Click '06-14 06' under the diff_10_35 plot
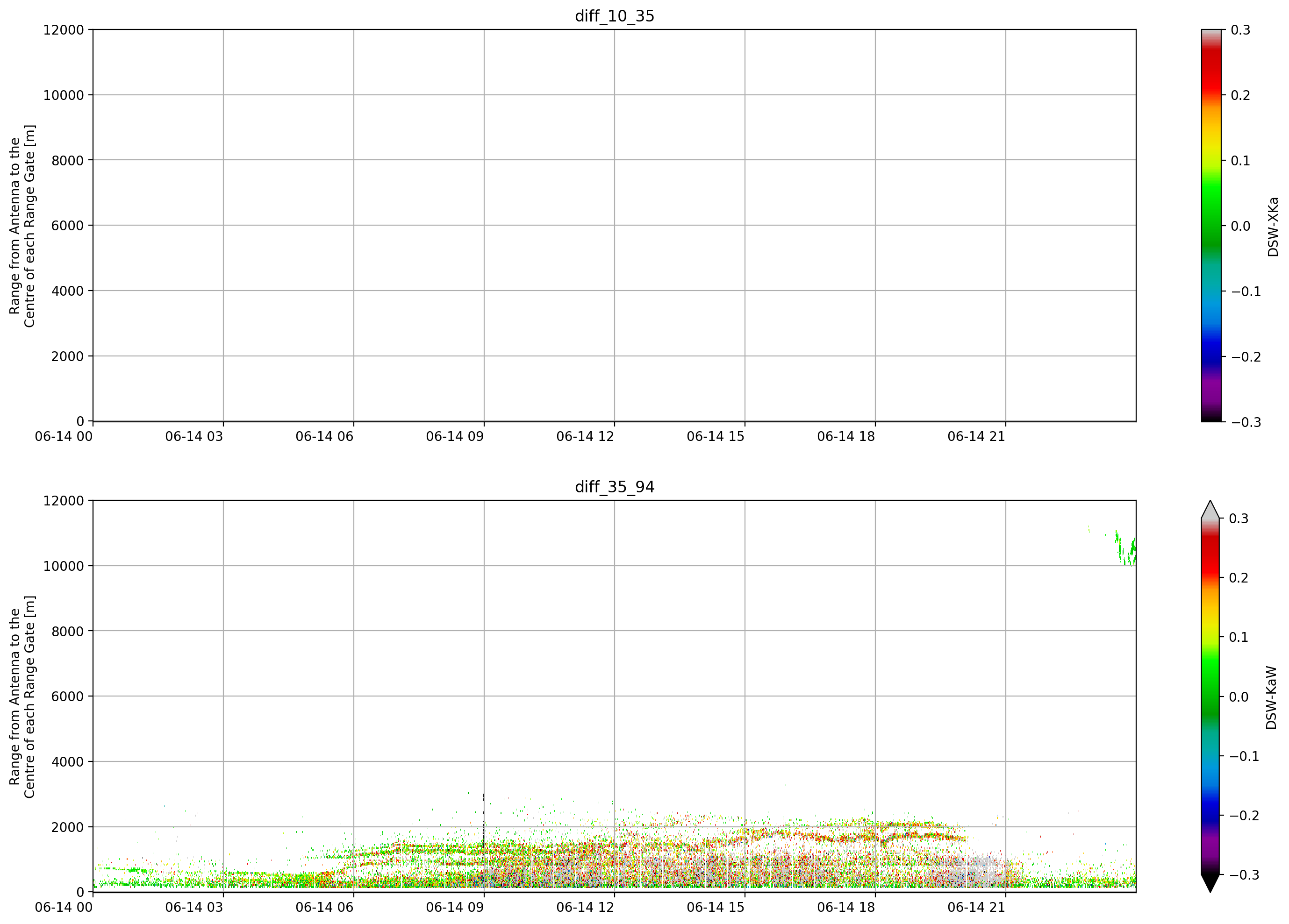Image resolution: width=1289 pixels, height=924 pixels. pos(324,437)
